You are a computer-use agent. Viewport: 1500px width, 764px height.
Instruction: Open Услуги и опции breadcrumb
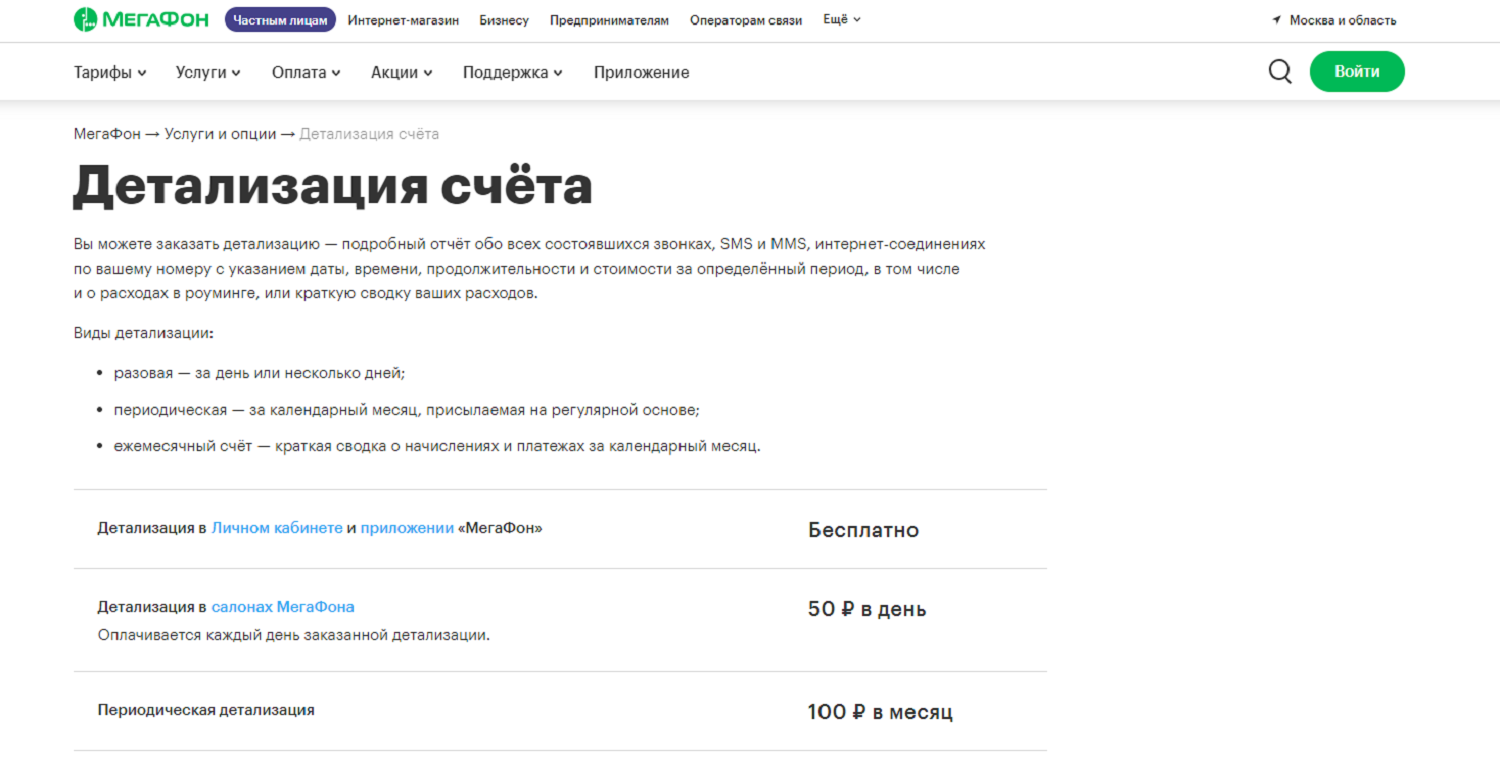point(220,134)
